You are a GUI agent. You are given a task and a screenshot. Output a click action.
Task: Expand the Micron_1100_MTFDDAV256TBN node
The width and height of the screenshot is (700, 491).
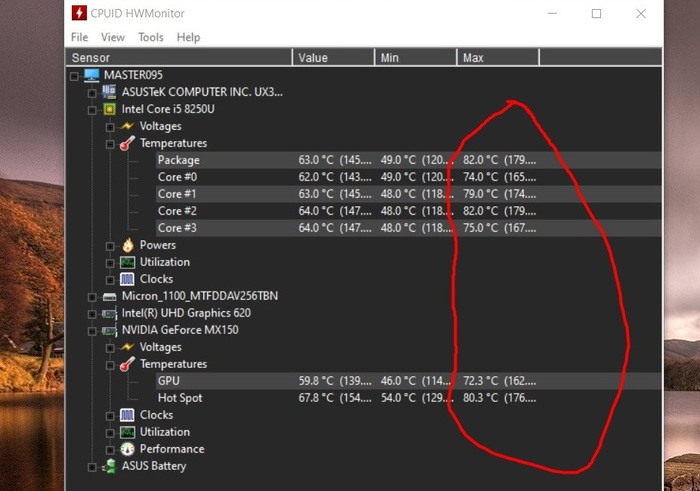tap(92, 297)
